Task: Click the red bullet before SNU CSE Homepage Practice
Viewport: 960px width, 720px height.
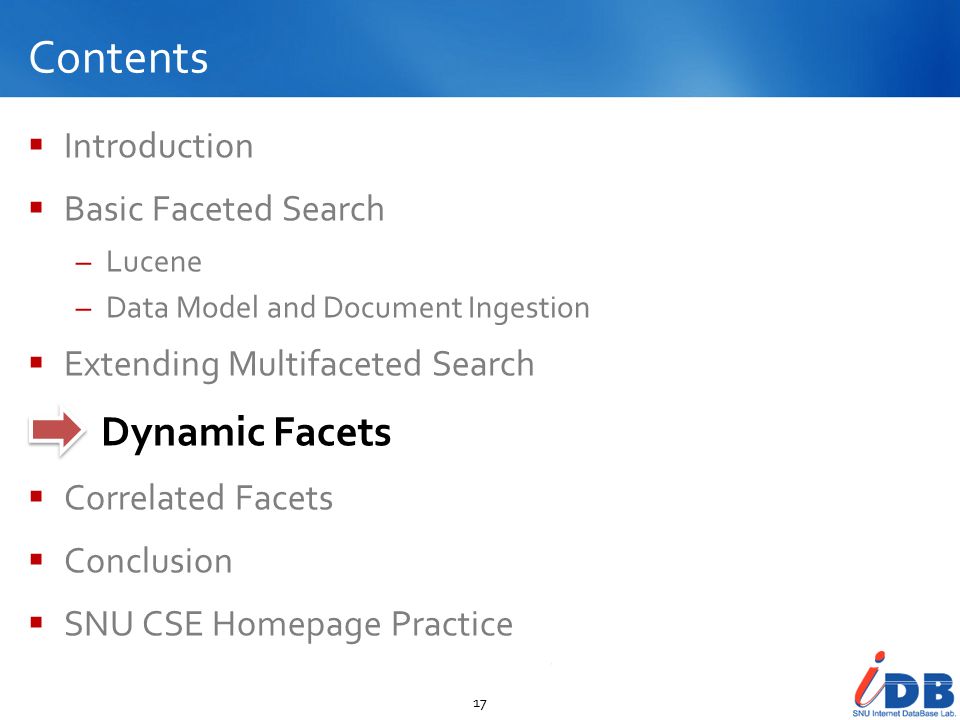Action: [36, 623]
